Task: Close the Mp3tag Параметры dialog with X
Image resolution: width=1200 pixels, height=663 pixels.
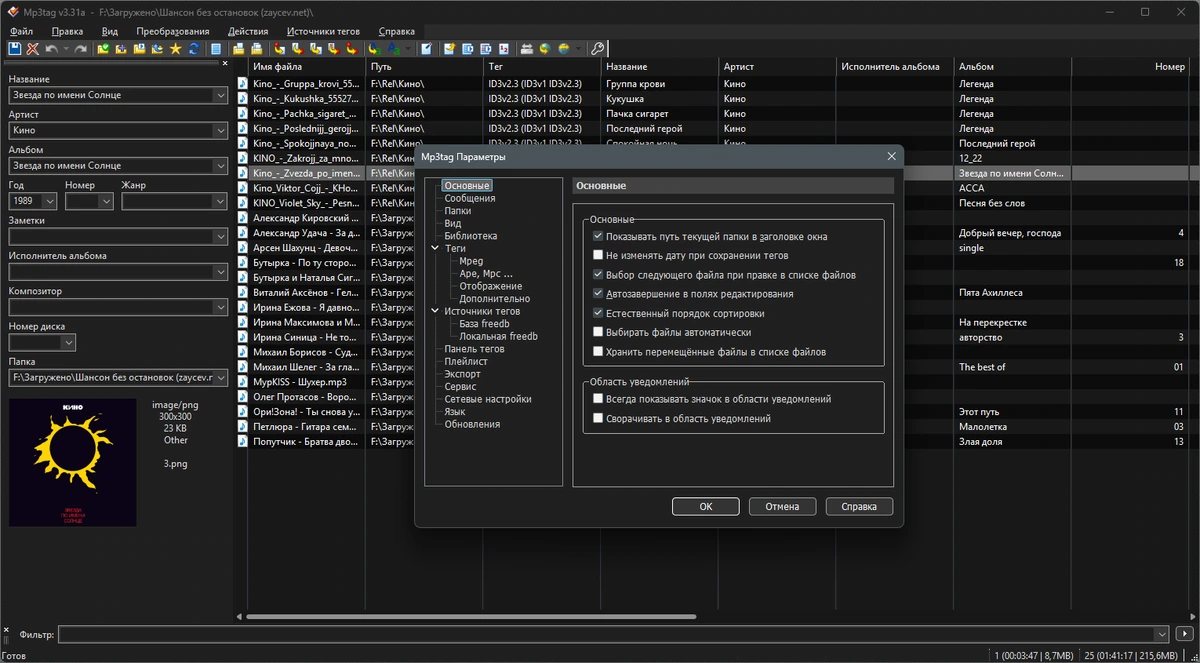Action: click(891, 157)
